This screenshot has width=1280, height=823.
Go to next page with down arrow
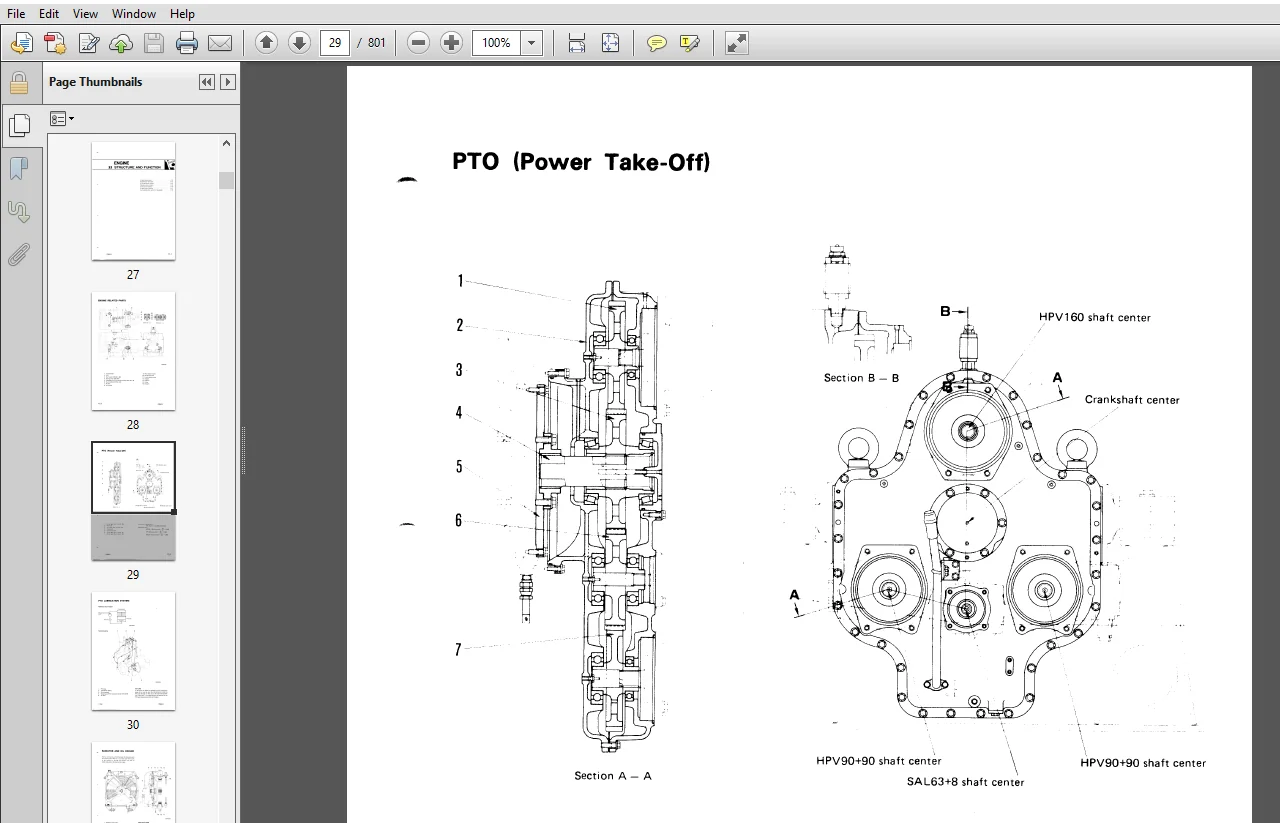299,42
